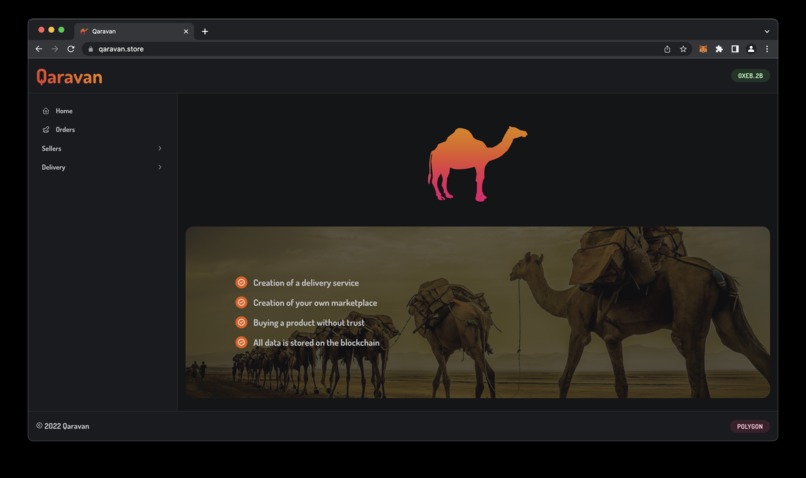Reload the page with refresh icon
This screenshot has width=806, height=478.
pos(71,49)
